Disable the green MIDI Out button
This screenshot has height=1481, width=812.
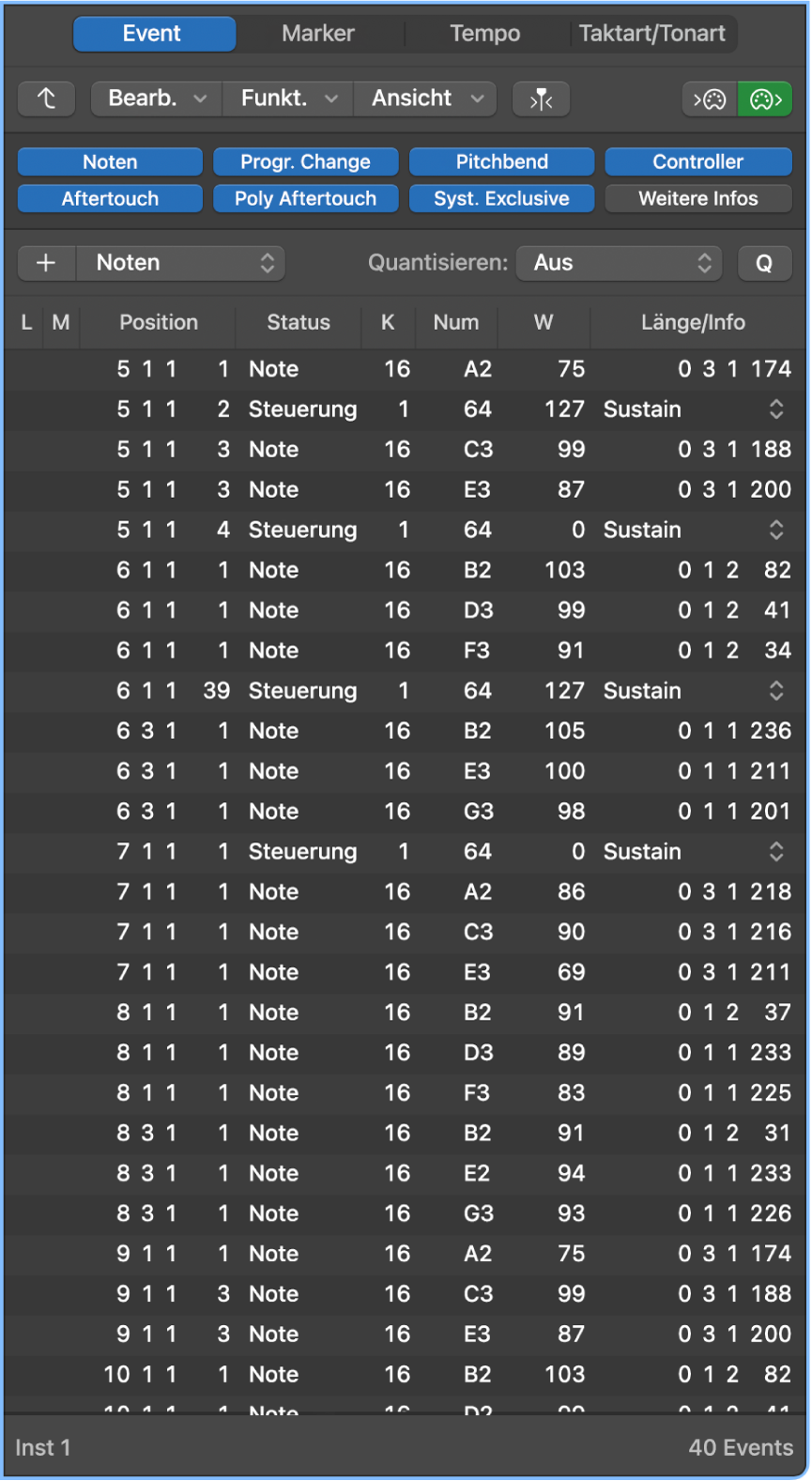(765, 99)
